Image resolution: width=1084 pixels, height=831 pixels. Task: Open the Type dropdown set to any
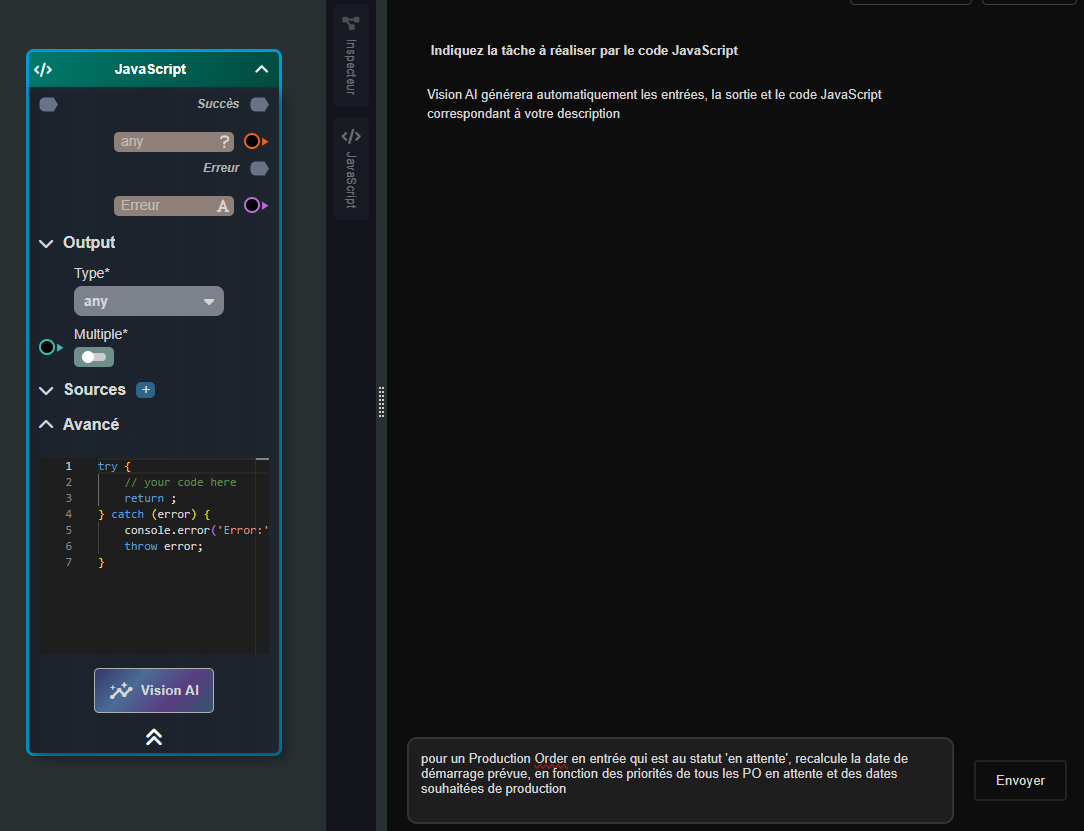(x=149, y=301)
